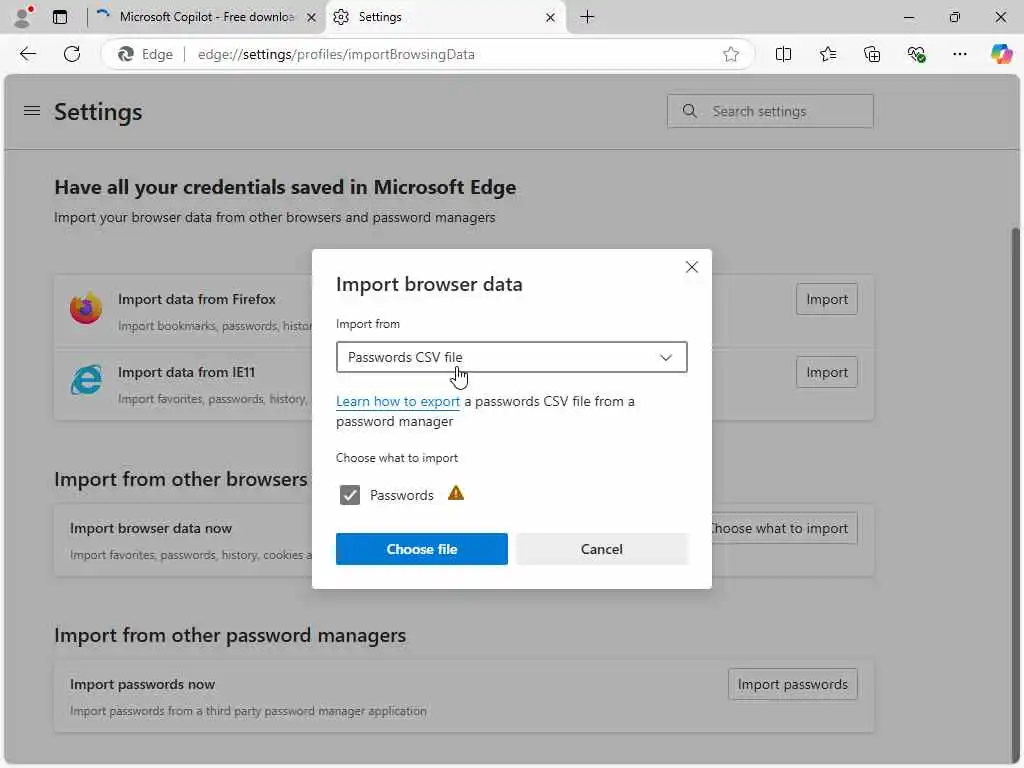
Task: Switch to the Microsoft Copilot tab
Action: (205, 17)
